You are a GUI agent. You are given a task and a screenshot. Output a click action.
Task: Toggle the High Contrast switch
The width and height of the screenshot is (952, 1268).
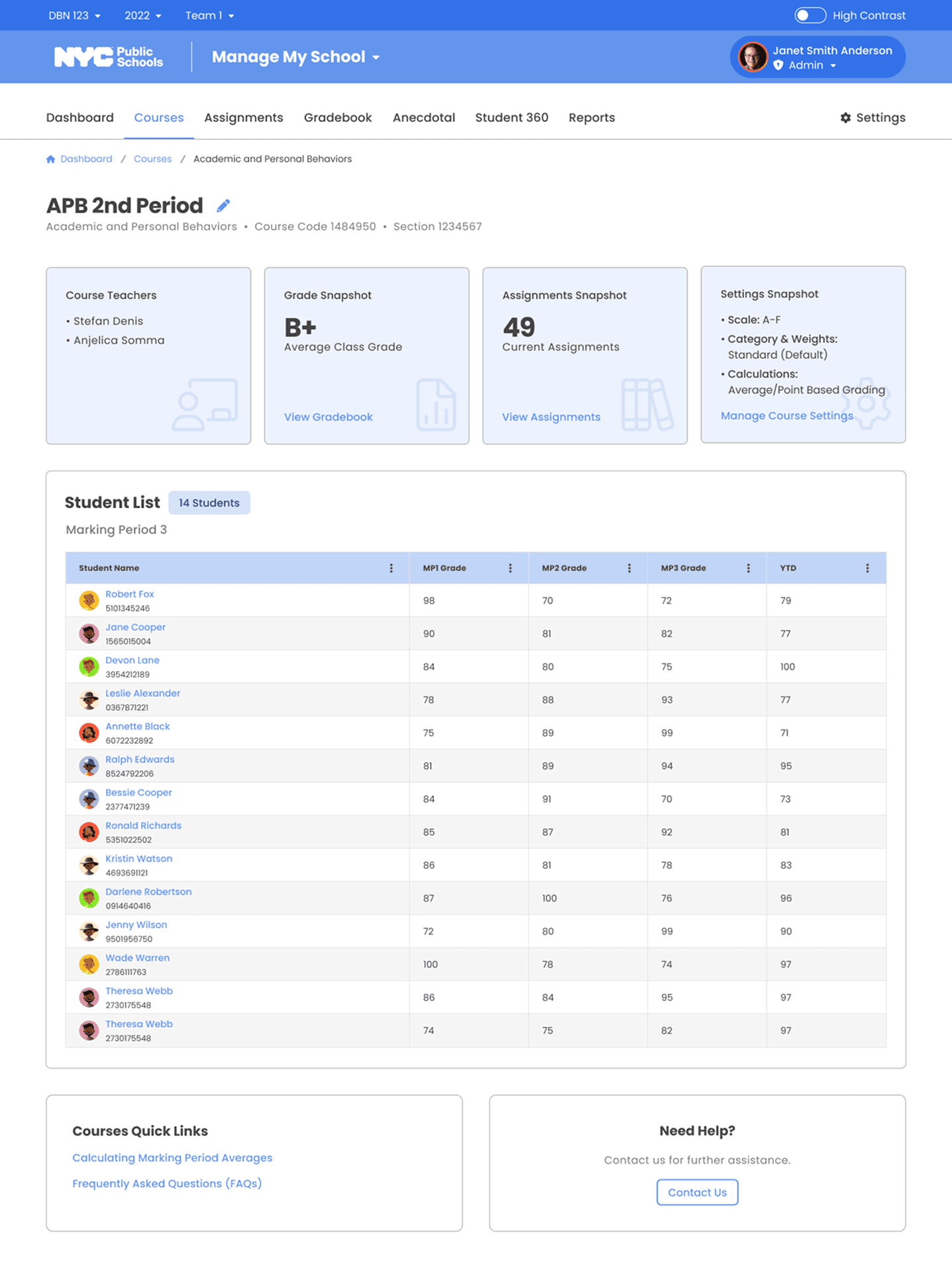click(x=810, y=15)
